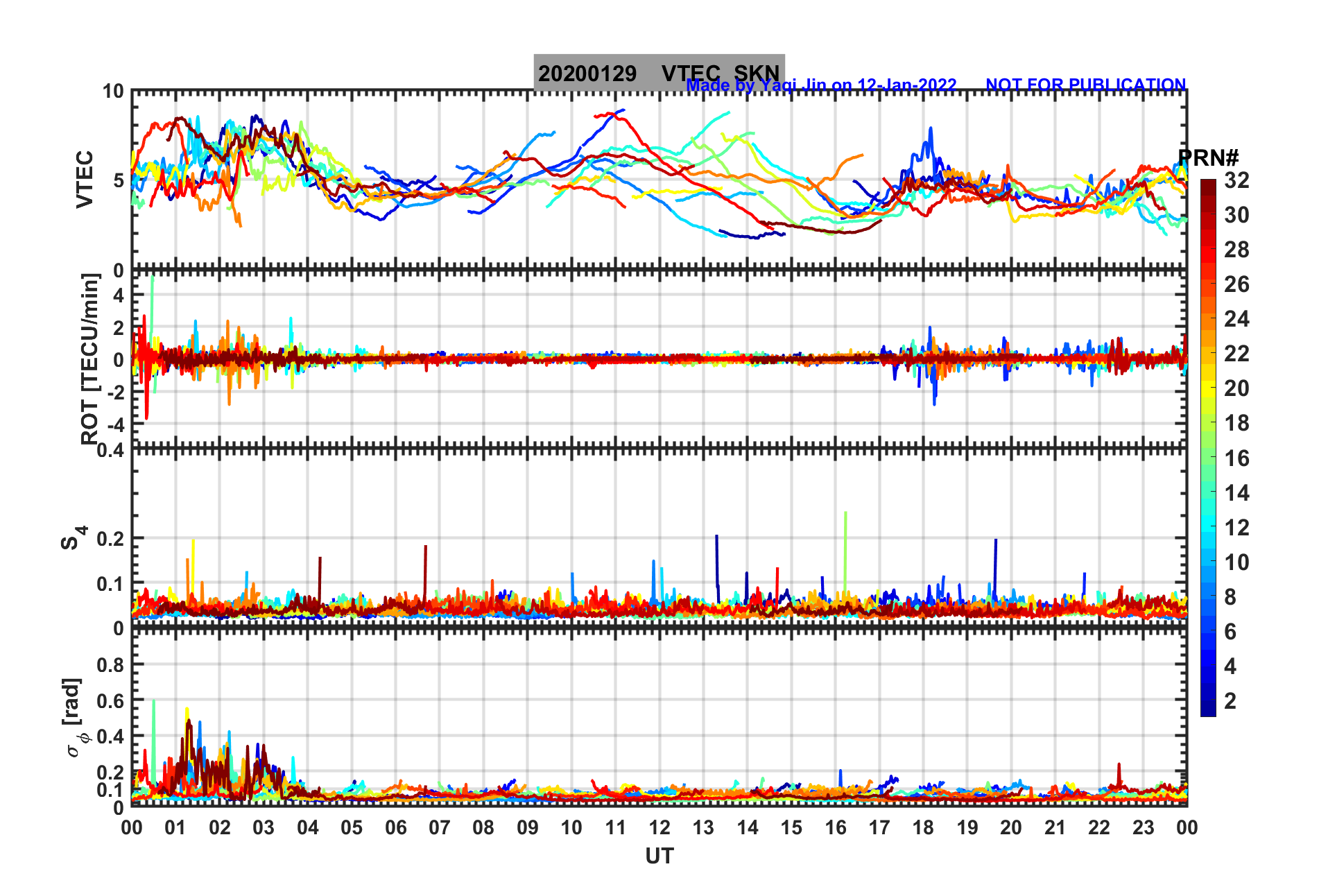Viewport: 1319px width, 896px height.
Task: Select colorbar tick label 30
Action: pos(1236,215)
